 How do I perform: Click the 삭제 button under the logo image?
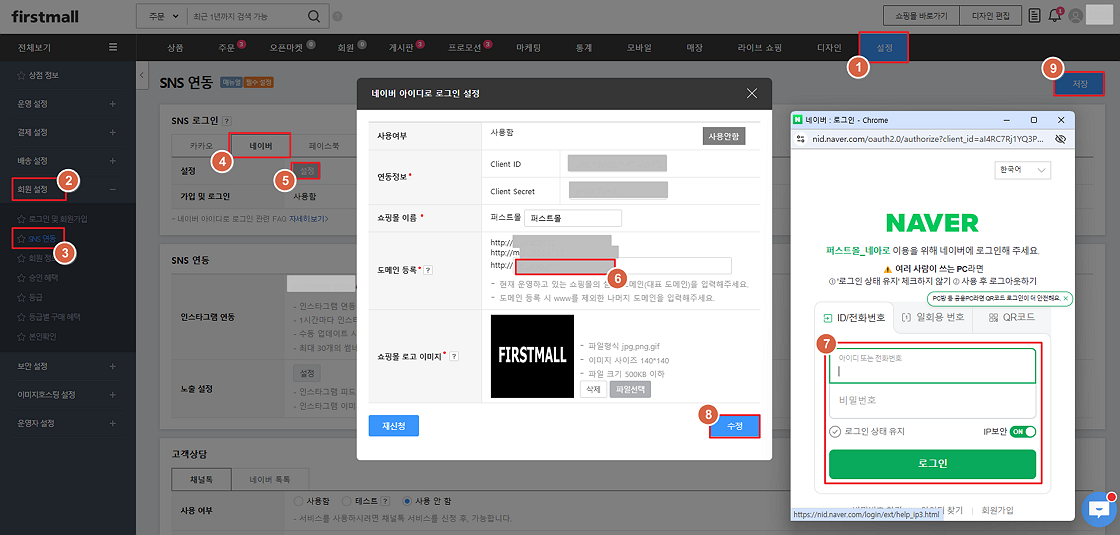593,389
